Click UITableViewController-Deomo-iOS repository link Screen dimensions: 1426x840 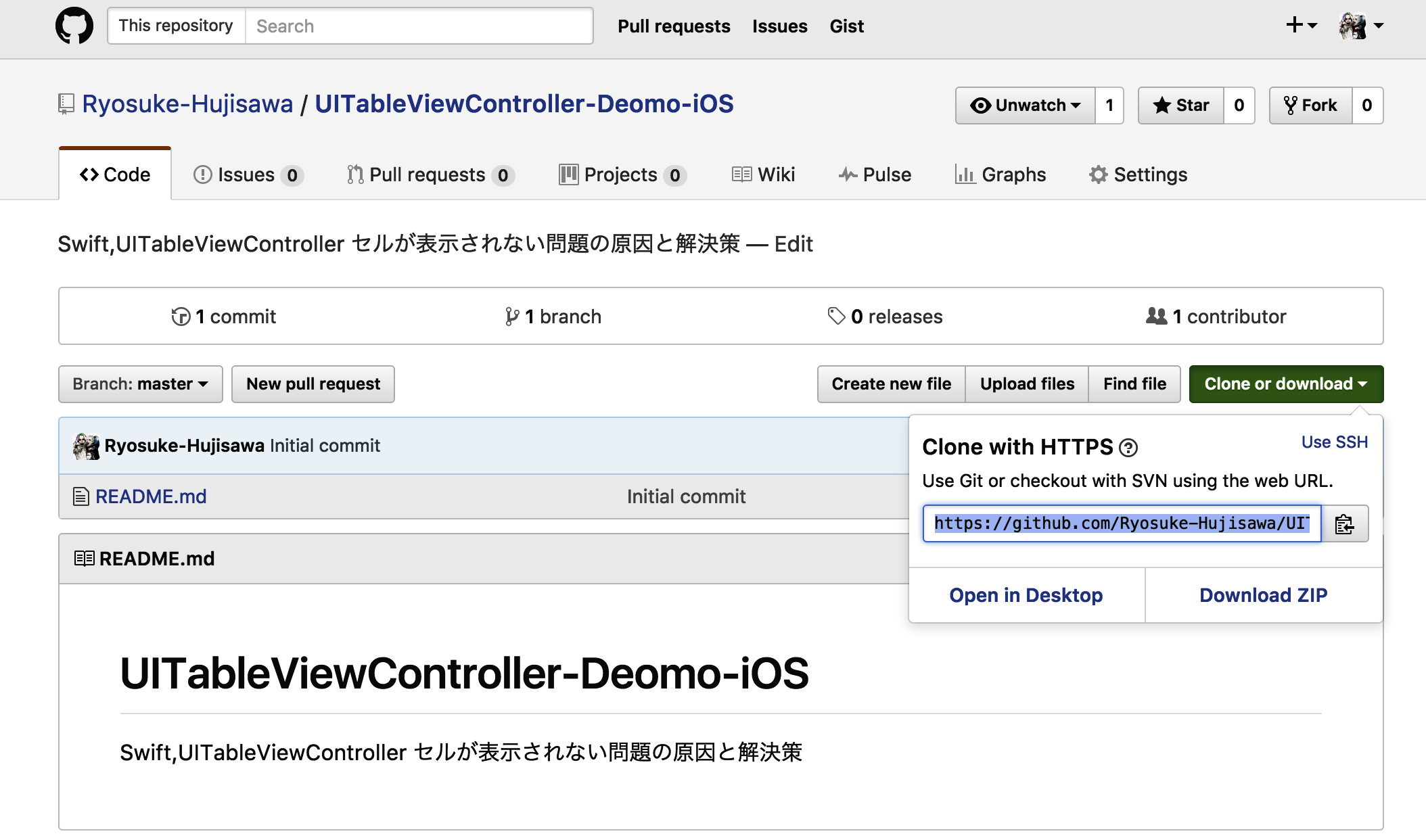(524, 104)
